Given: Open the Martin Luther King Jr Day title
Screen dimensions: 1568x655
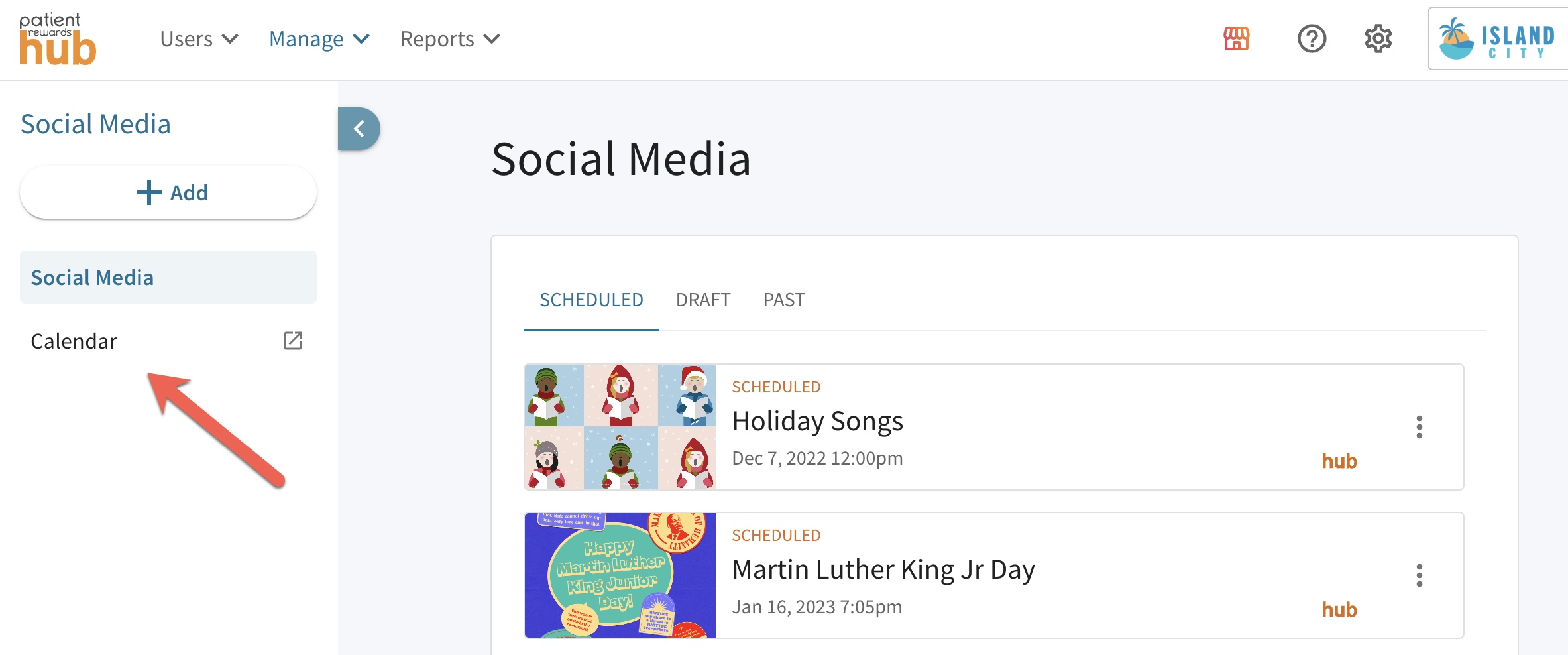Looking at the screenshot, I should [883, 569].
